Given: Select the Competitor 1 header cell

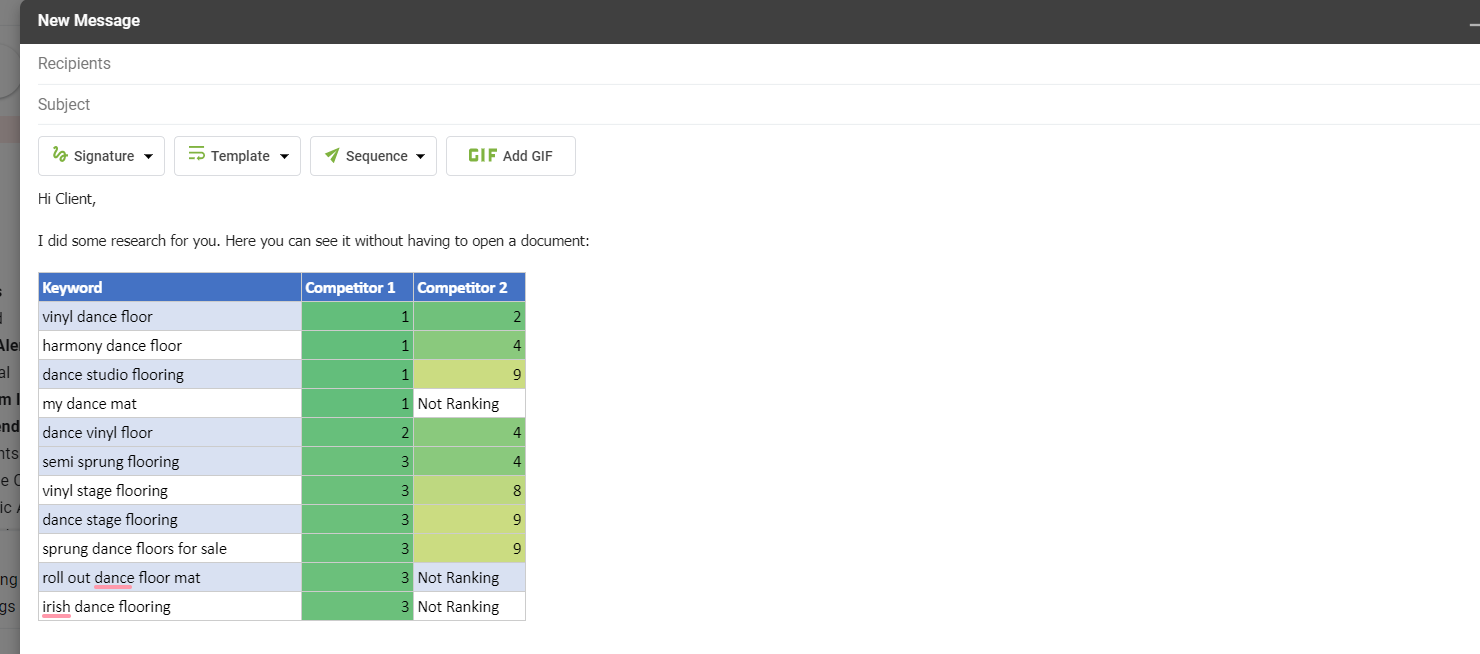Looking at the screenshot, I should (357, 288).
